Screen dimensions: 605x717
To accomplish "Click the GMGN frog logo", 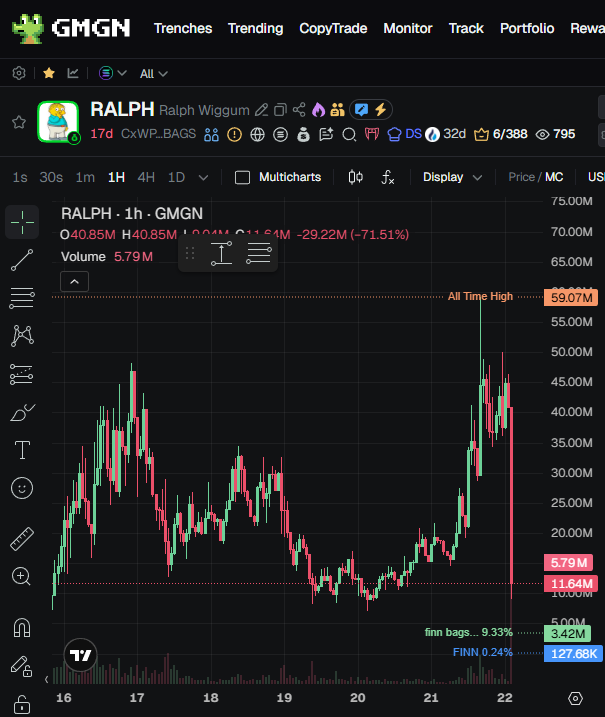I will 28,28.
